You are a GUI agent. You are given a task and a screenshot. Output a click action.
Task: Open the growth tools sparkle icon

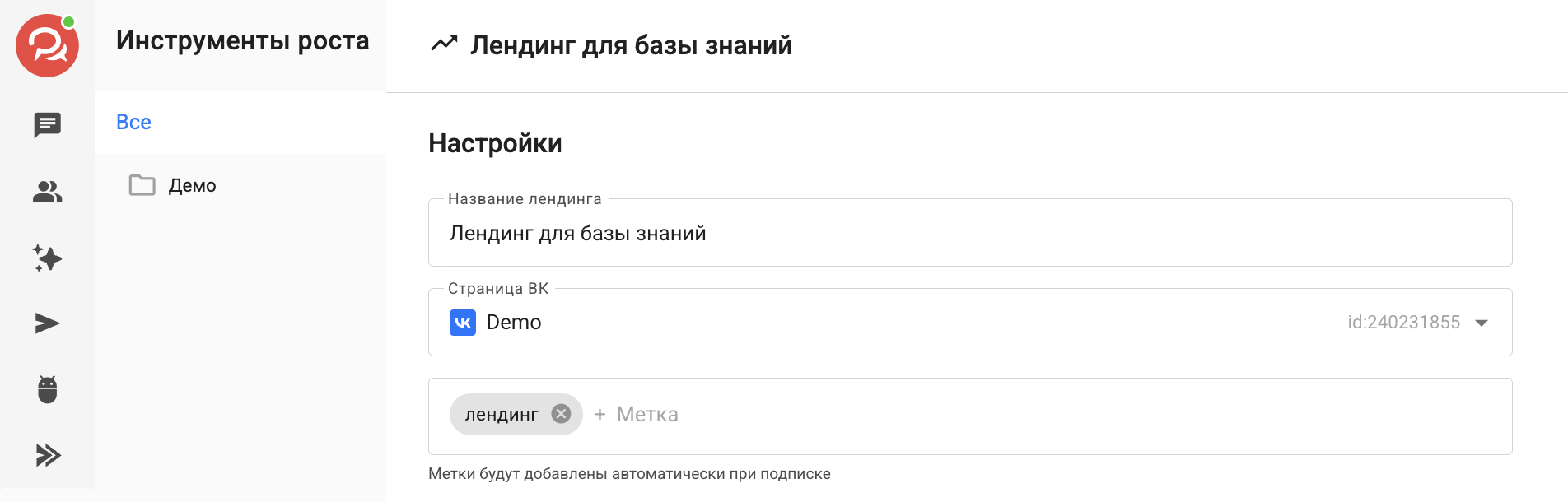click(x=47, y=258)
